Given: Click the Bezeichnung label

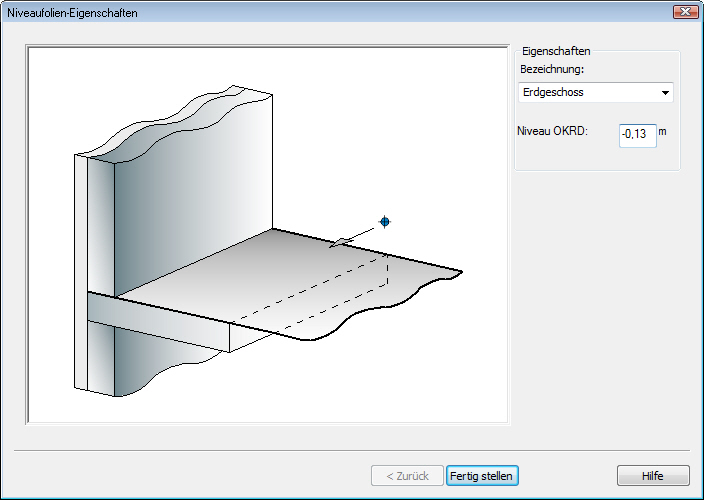Looking at the screenshot, I should (552, 69).
